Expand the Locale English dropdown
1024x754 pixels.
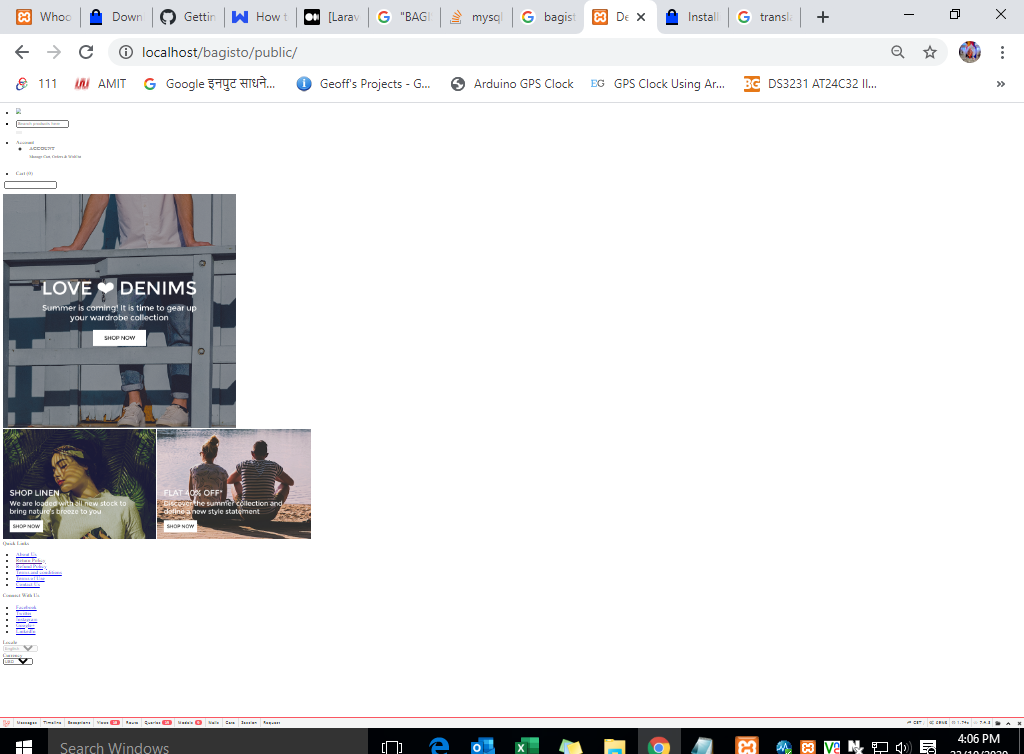pyautogui.click(x=20, y=648)
